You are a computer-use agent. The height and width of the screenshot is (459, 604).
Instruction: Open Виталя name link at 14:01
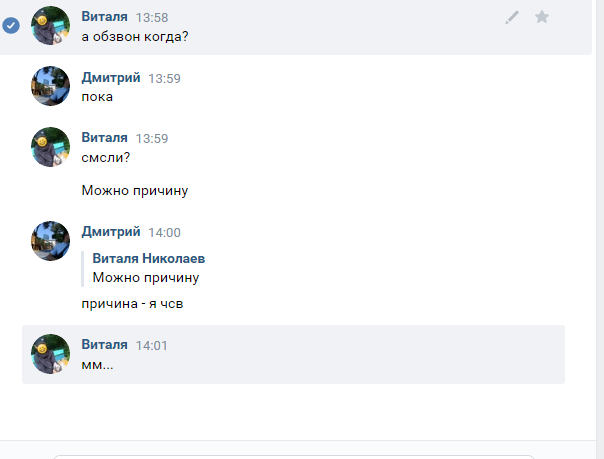(x=104, y=344)
